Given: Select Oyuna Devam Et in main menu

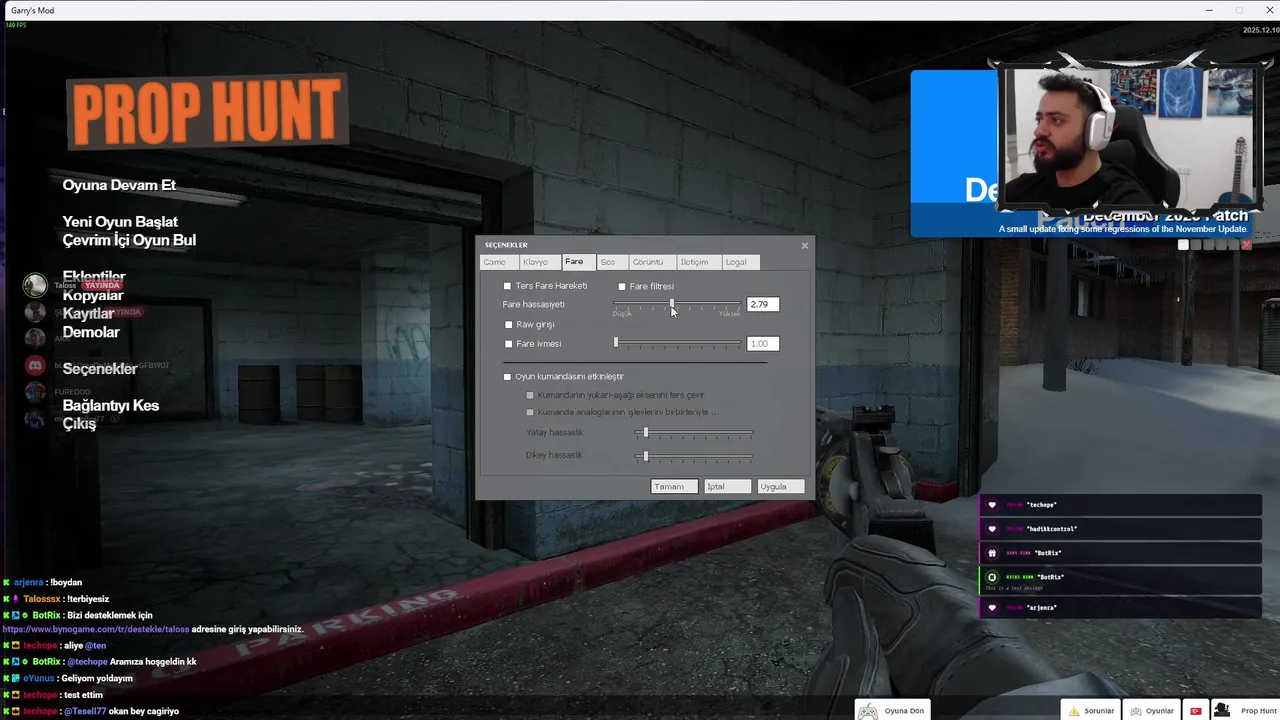Looking at the screenshot, I should point(119,185).
